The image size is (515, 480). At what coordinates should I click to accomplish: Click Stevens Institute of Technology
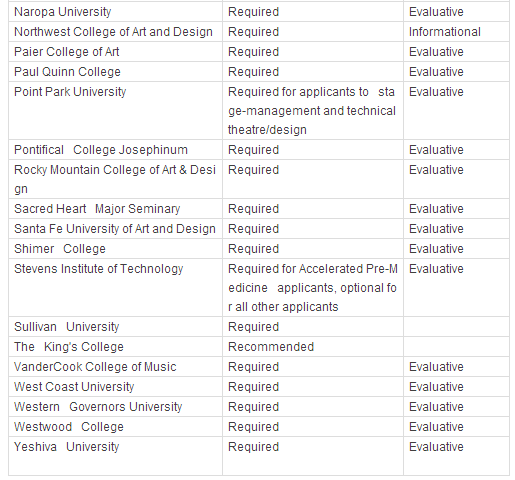[99, 269]
